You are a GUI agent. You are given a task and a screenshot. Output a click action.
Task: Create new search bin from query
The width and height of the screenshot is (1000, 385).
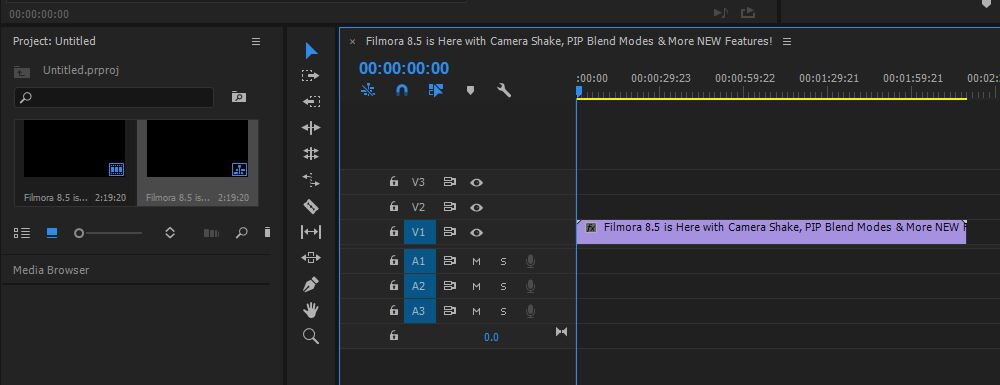click(239, 97)
